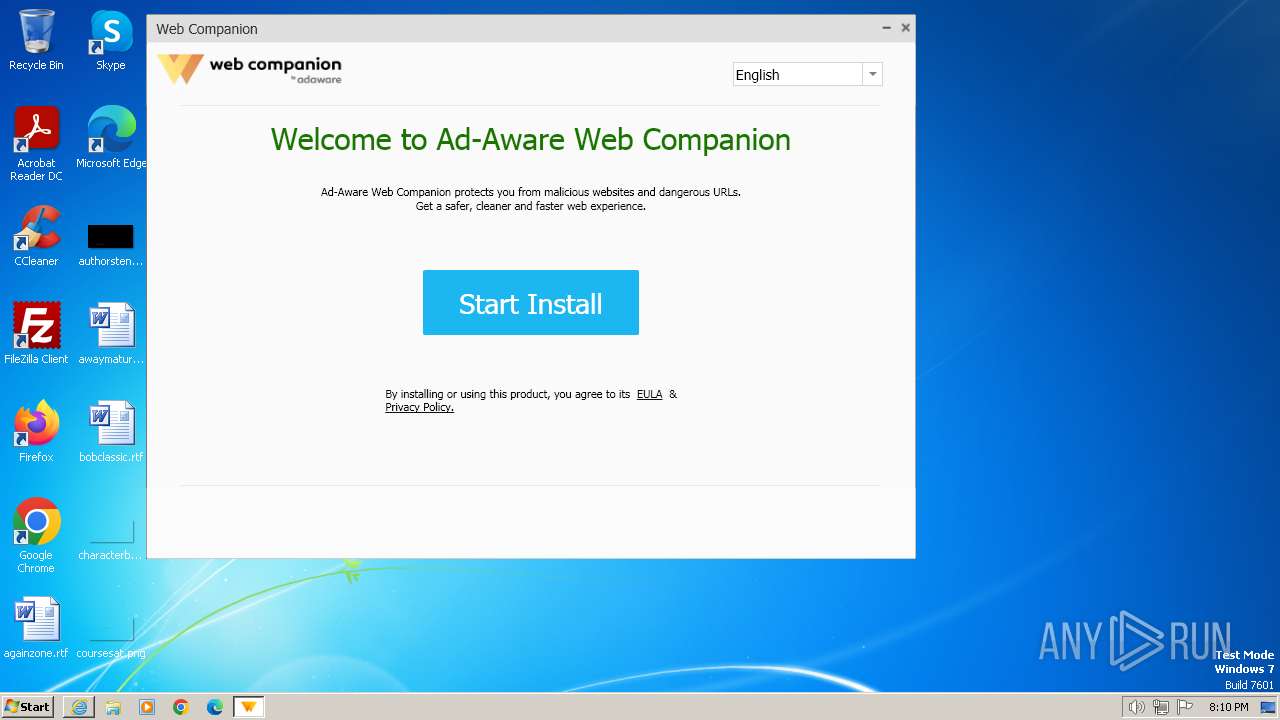This screenshot has width=1280, height=720.
Task: Open Chrome from the taskbar
Action: point(181,707)
